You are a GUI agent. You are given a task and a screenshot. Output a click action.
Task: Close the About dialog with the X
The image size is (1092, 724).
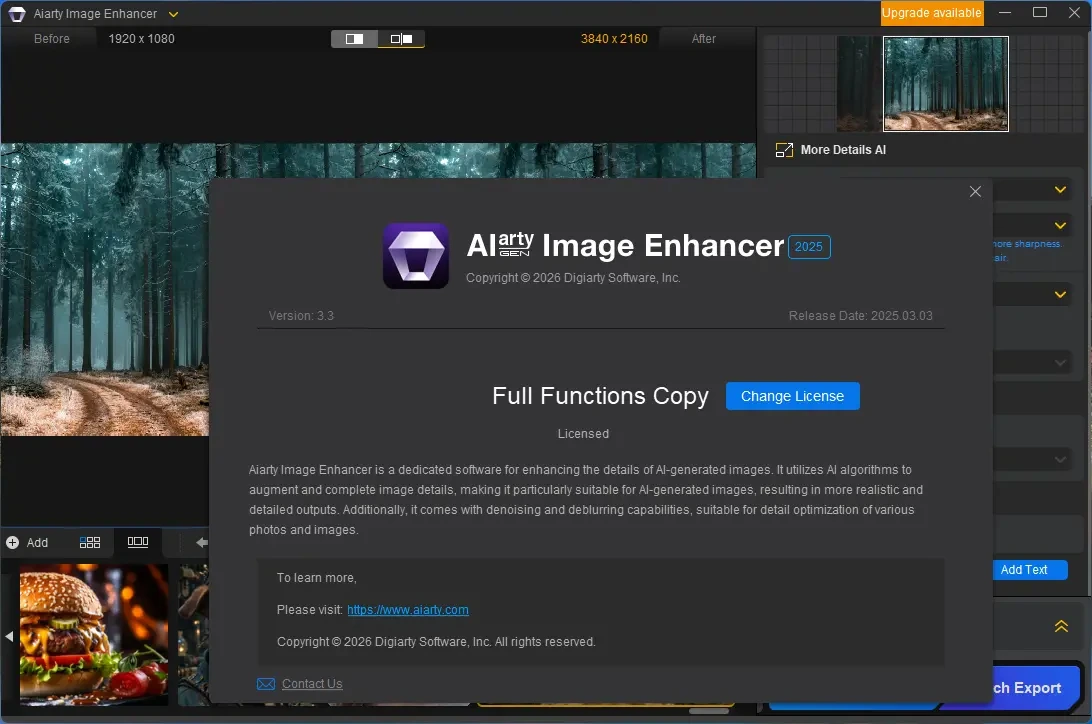[975, 191]
